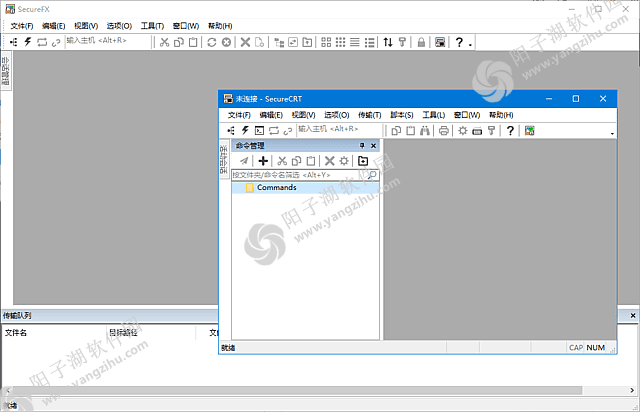Viewport: 640px width, 412px height.
Task: Click the Print icon in SecureCRT toolbar
Action: click(x=444, y=131)
